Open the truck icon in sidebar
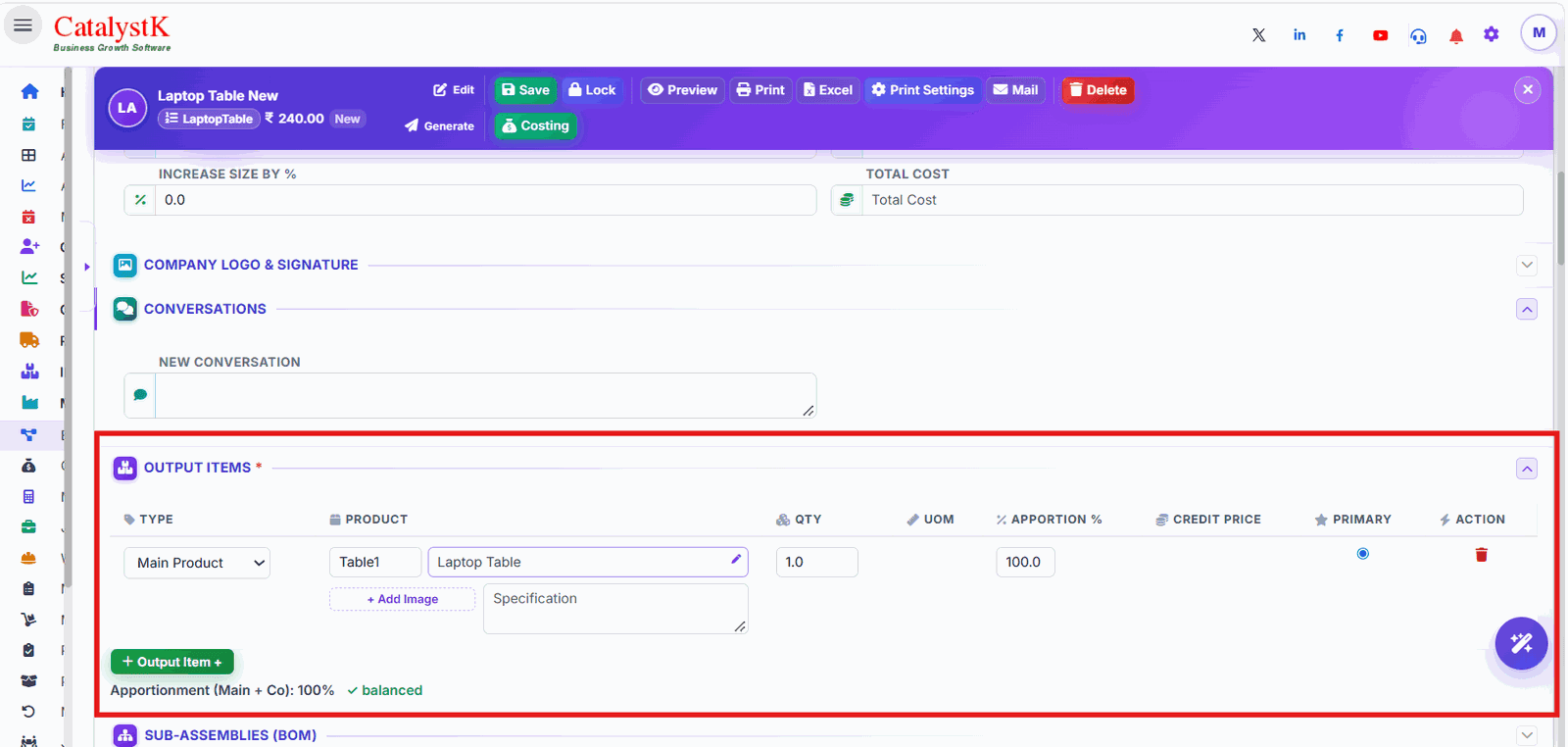1568x747 pixels. [29, 340]
